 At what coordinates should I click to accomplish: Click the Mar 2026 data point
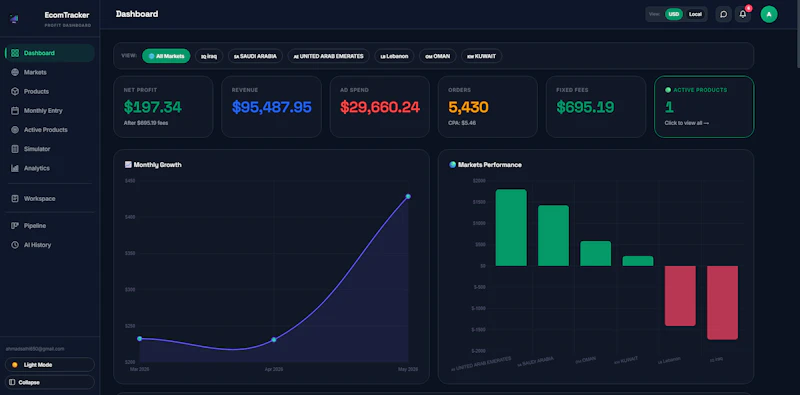140,338
